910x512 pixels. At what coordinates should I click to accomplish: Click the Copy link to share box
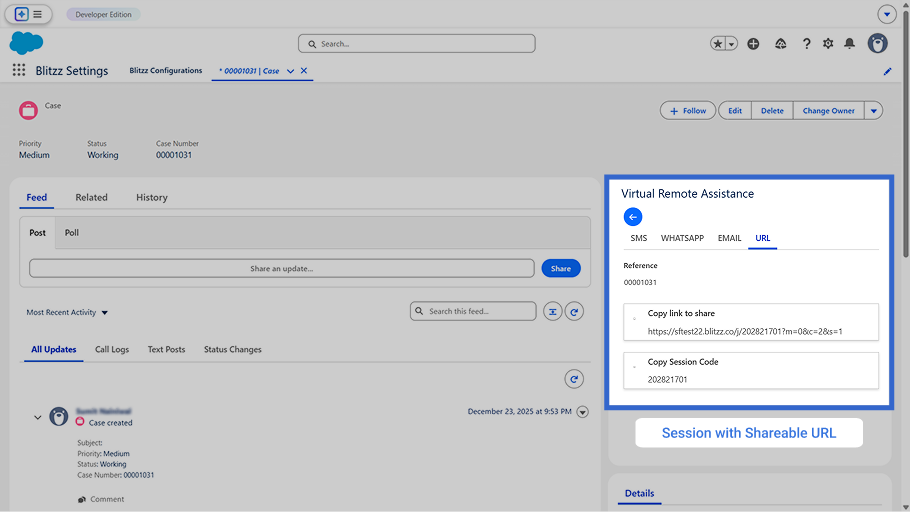point(750,322)
